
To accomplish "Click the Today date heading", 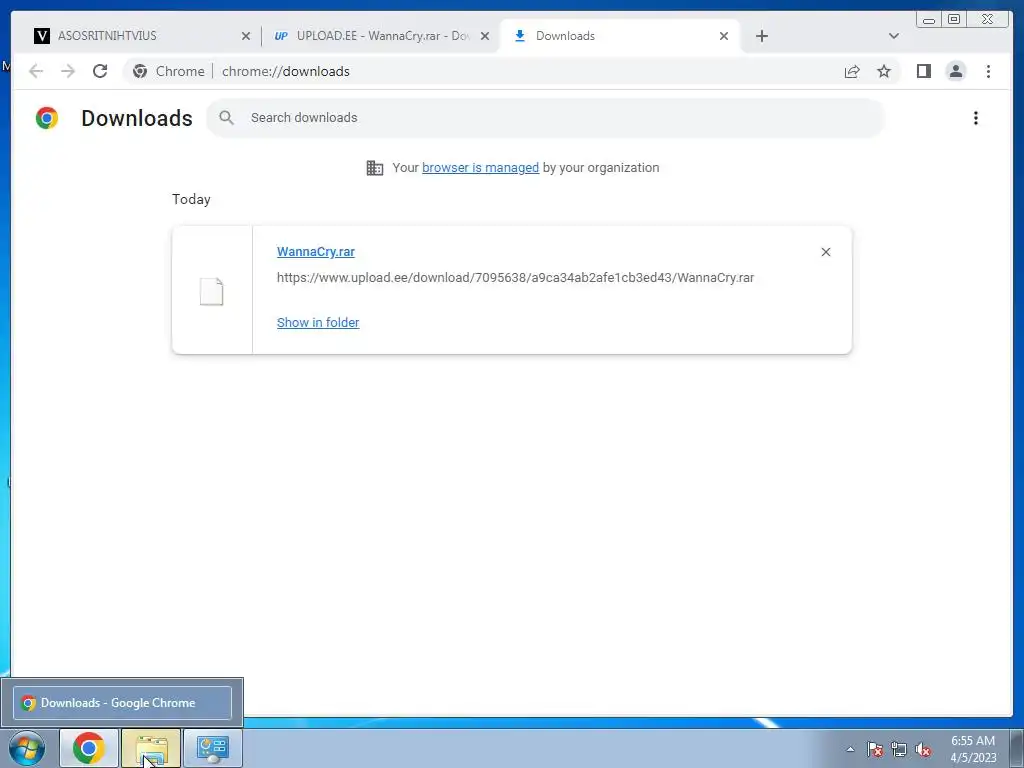I will [x=191, y=199].
